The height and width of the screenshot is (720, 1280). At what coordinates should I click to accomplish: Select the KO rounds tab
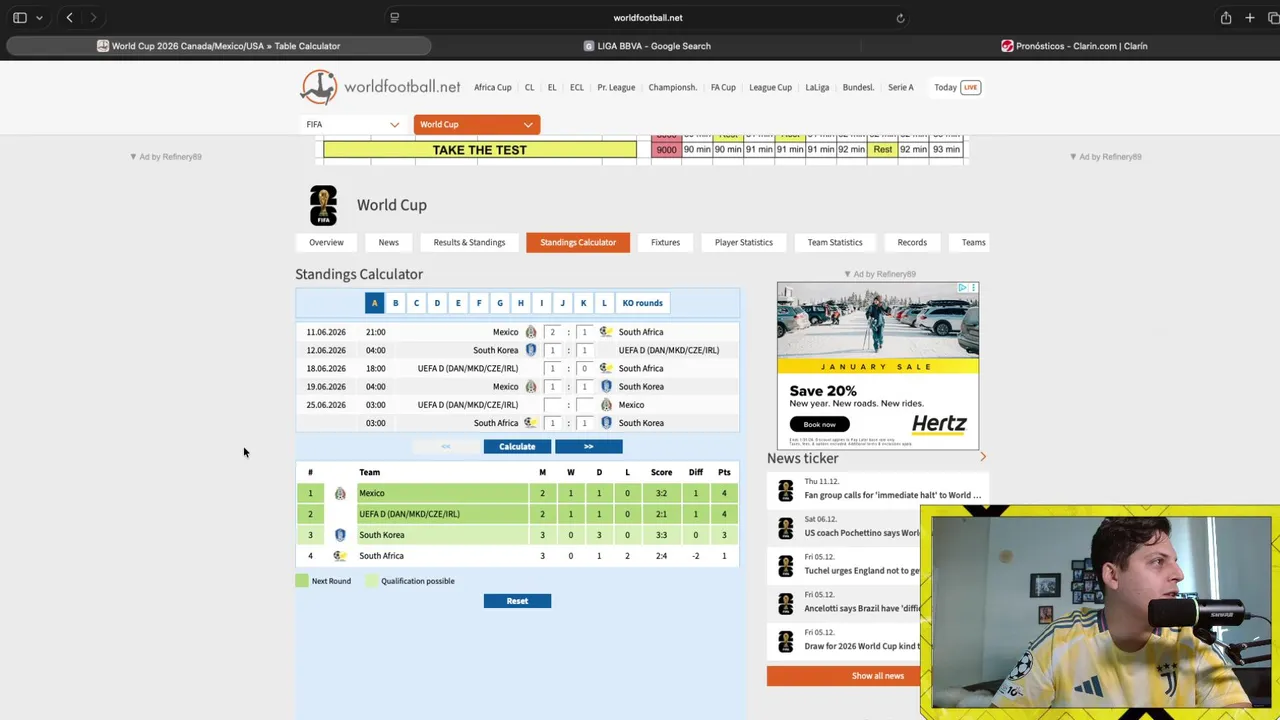point(642,303)
